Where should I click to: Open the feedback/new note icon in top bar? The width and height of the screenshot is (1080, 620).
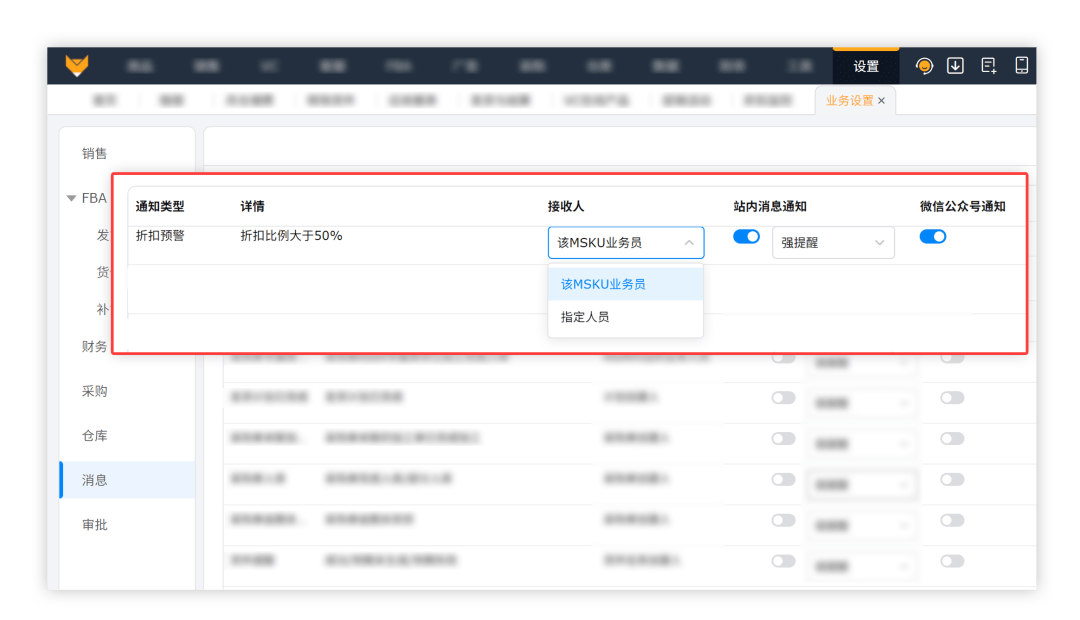tap(989, 65)
